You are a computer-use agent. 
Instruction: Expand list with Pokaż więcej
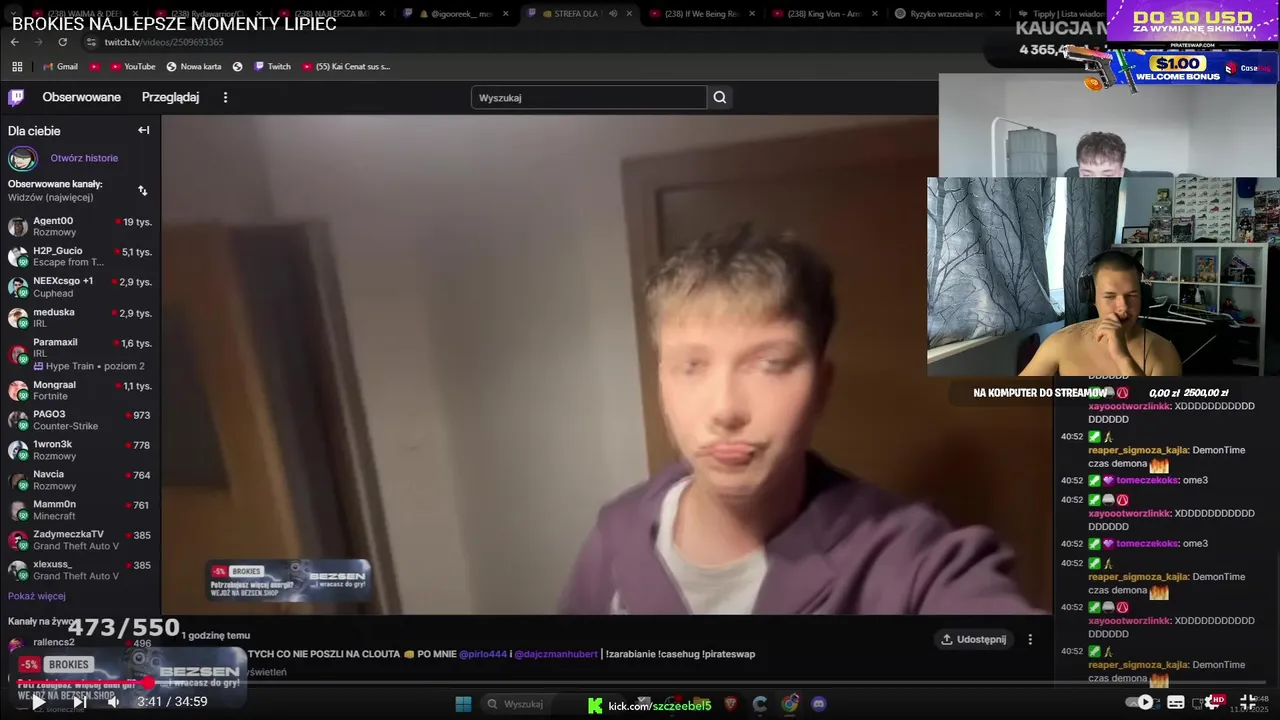(37, 596)
